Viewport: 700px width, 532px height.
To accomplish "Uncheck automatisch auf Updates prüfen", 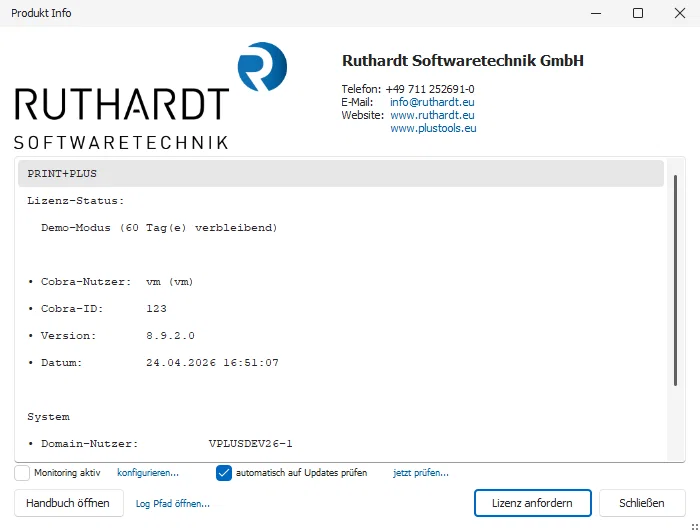I will tap(224, 473).
